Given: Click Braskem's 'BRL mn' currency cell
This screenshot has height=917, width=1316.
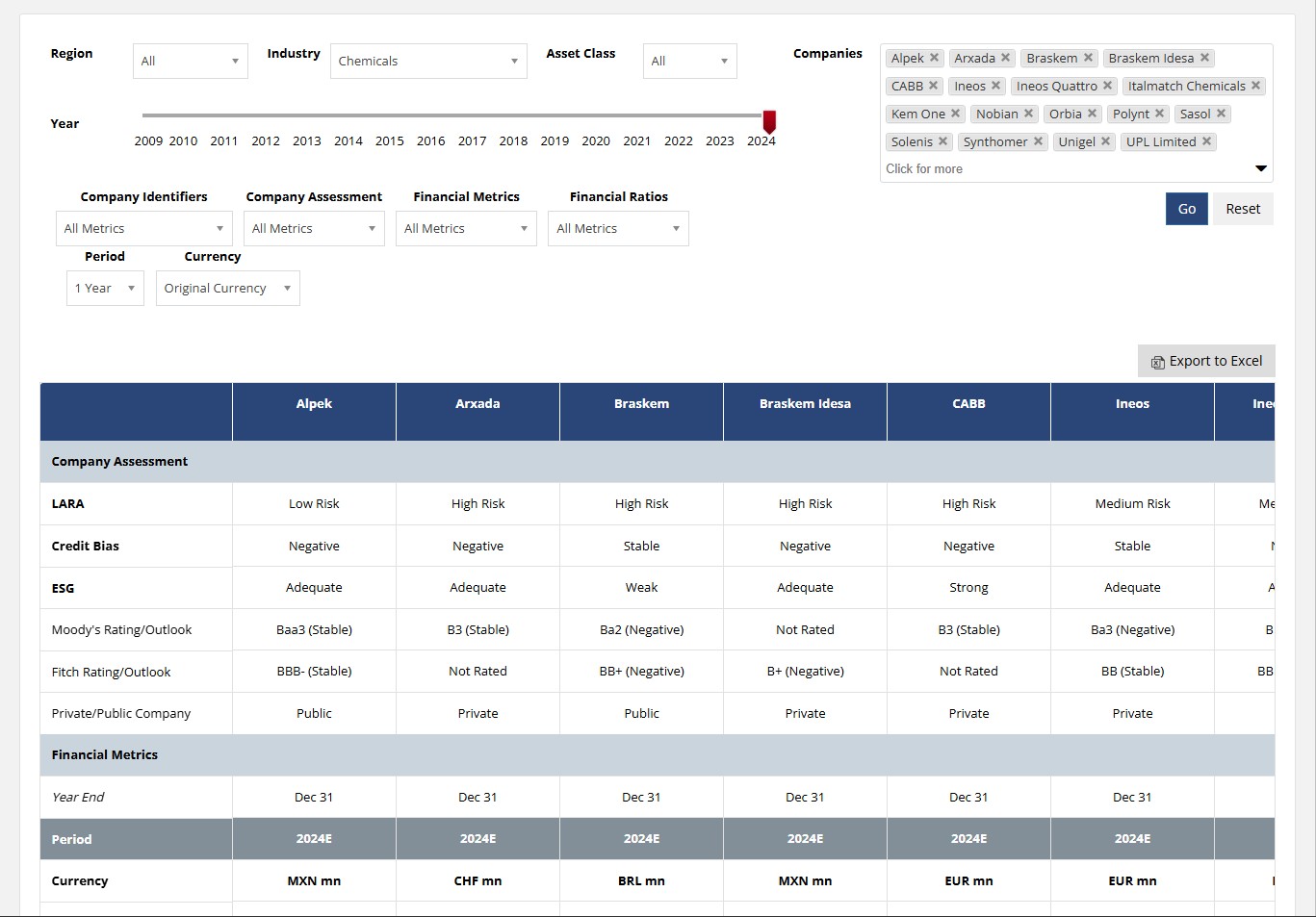Looking at the screenshot, I should click(x=641, y=880).
